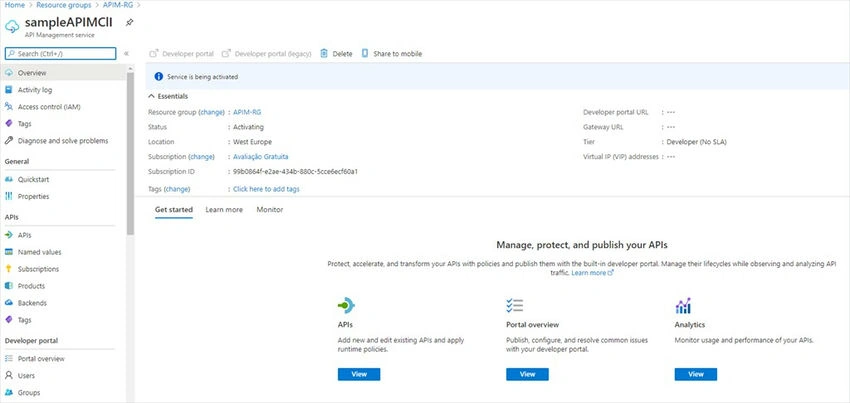Open the Learn more external link

pos(592,273)
